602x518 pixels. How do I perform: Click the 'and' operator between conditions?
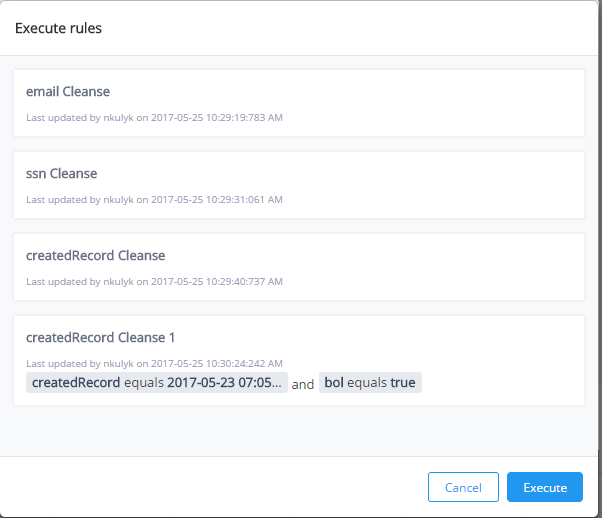pyautogui.click(x=303, y=384)
